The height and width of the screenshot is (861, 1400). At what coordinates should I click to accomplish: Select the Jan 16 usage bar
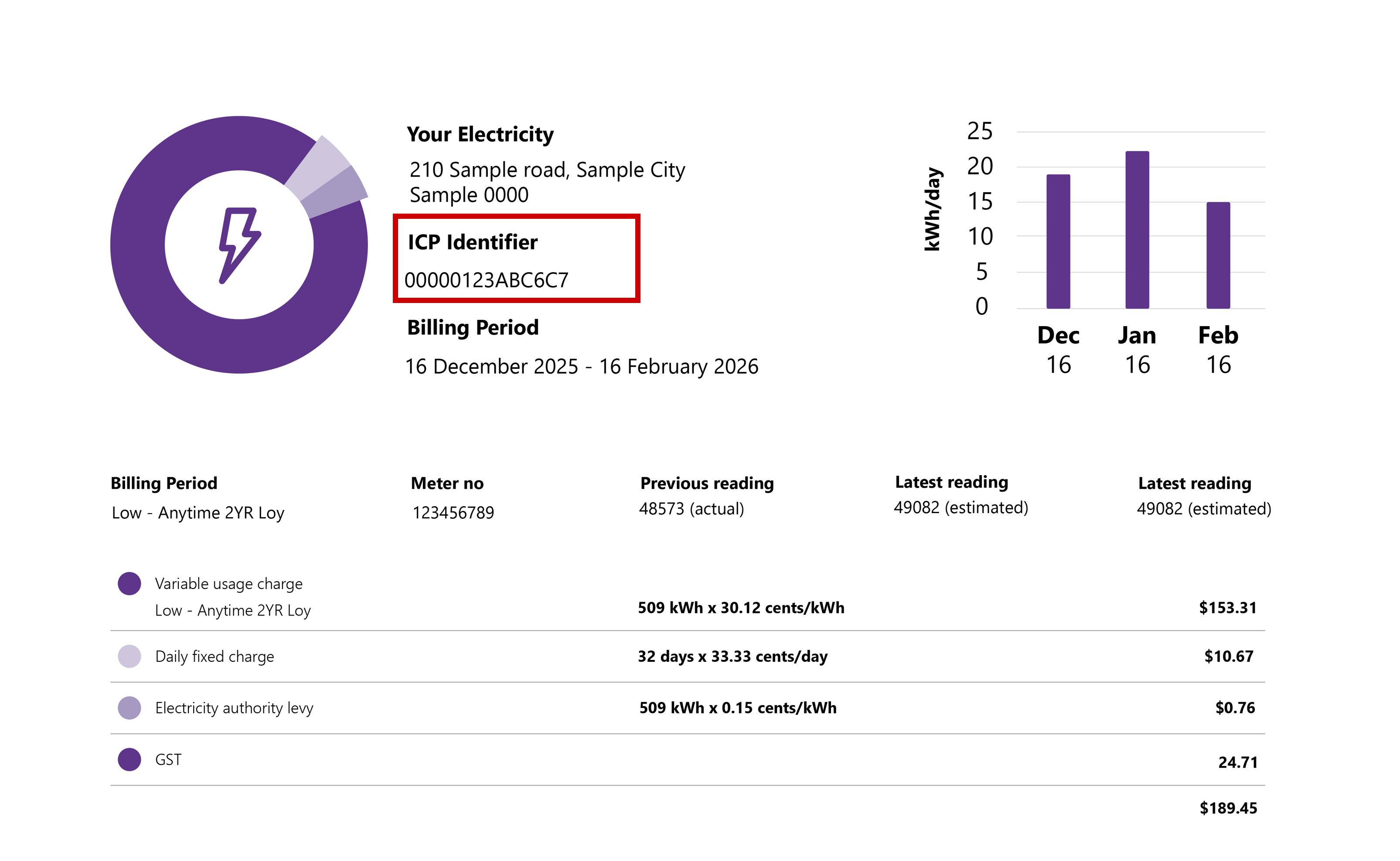1137,231
